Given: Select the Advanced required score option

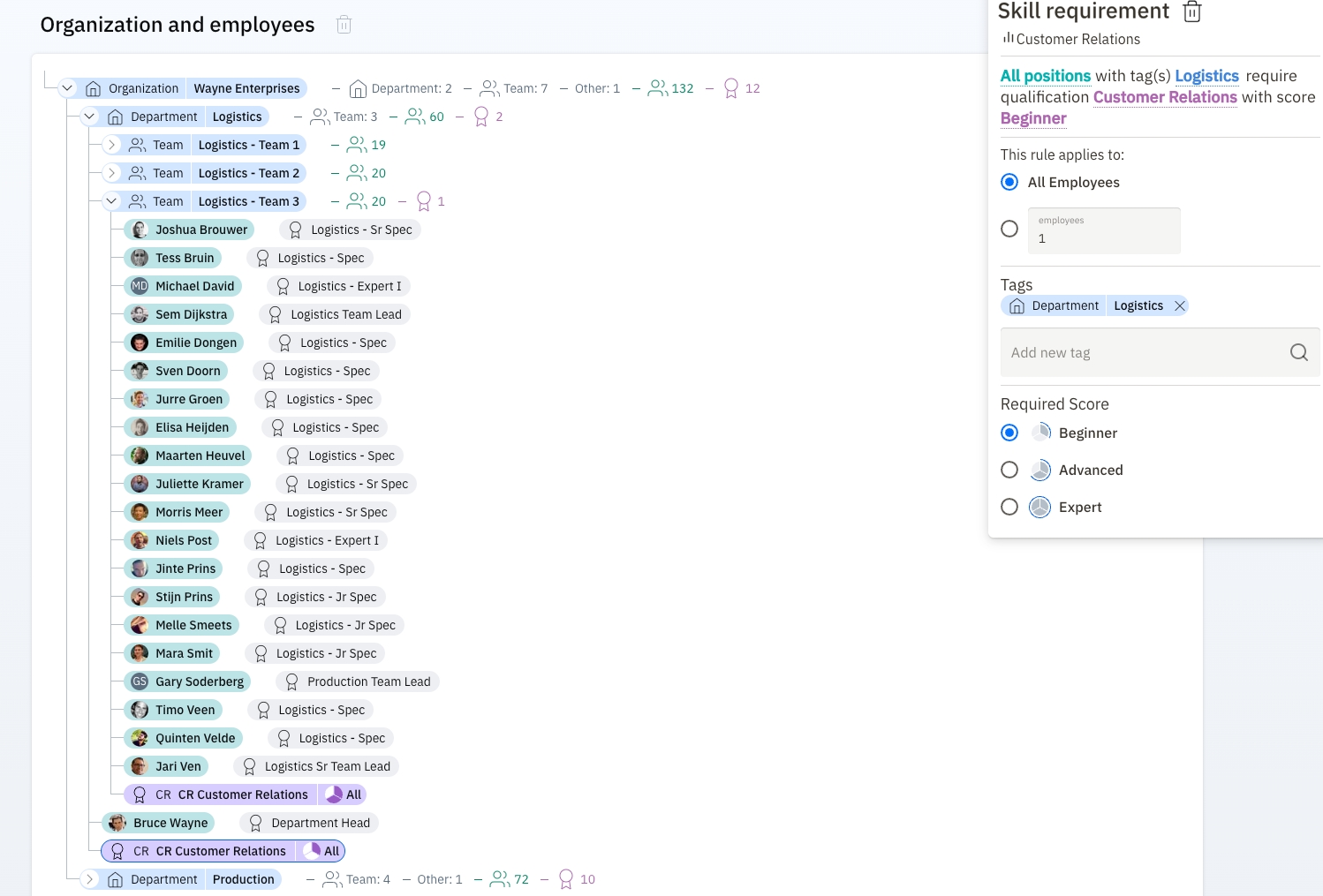Looking at the screenshot, I should click(1009, 470).
